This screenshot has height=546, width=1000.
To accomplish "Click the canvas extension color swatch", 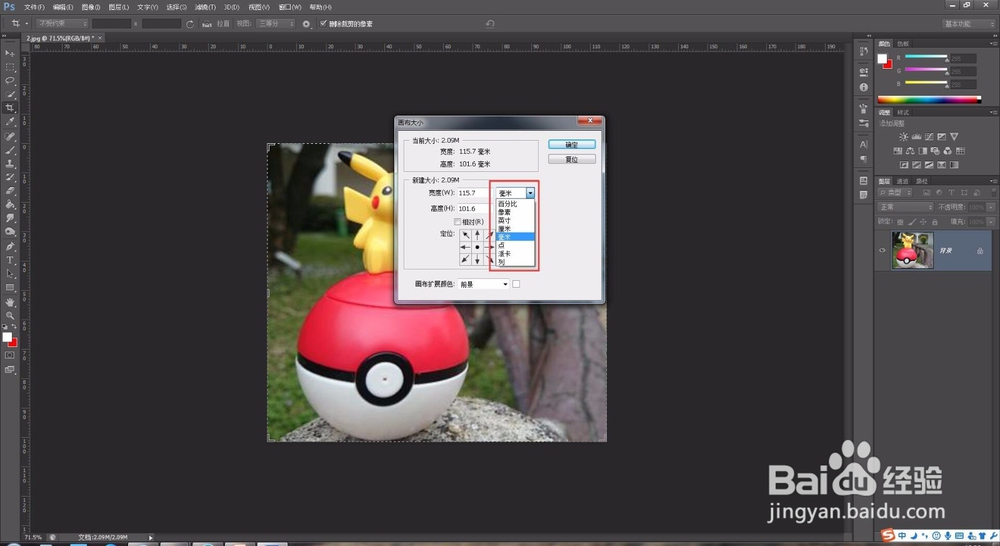I will (x=516, y=284).
